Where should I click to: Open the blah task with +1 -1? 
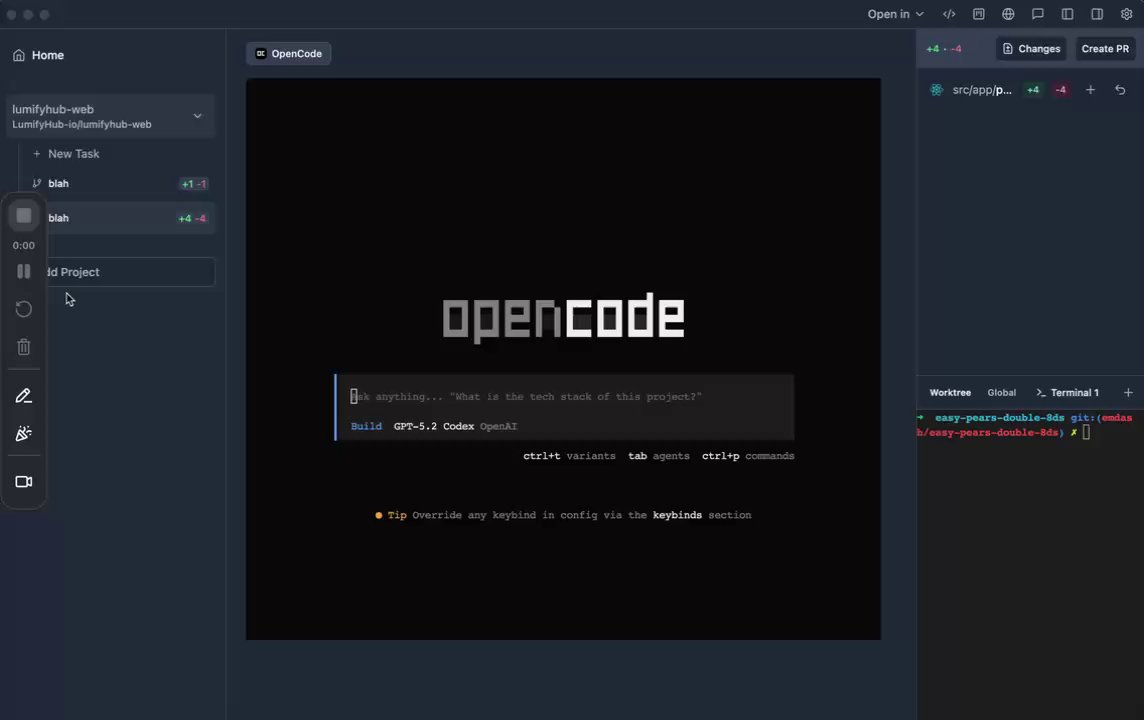click(120, 184)
